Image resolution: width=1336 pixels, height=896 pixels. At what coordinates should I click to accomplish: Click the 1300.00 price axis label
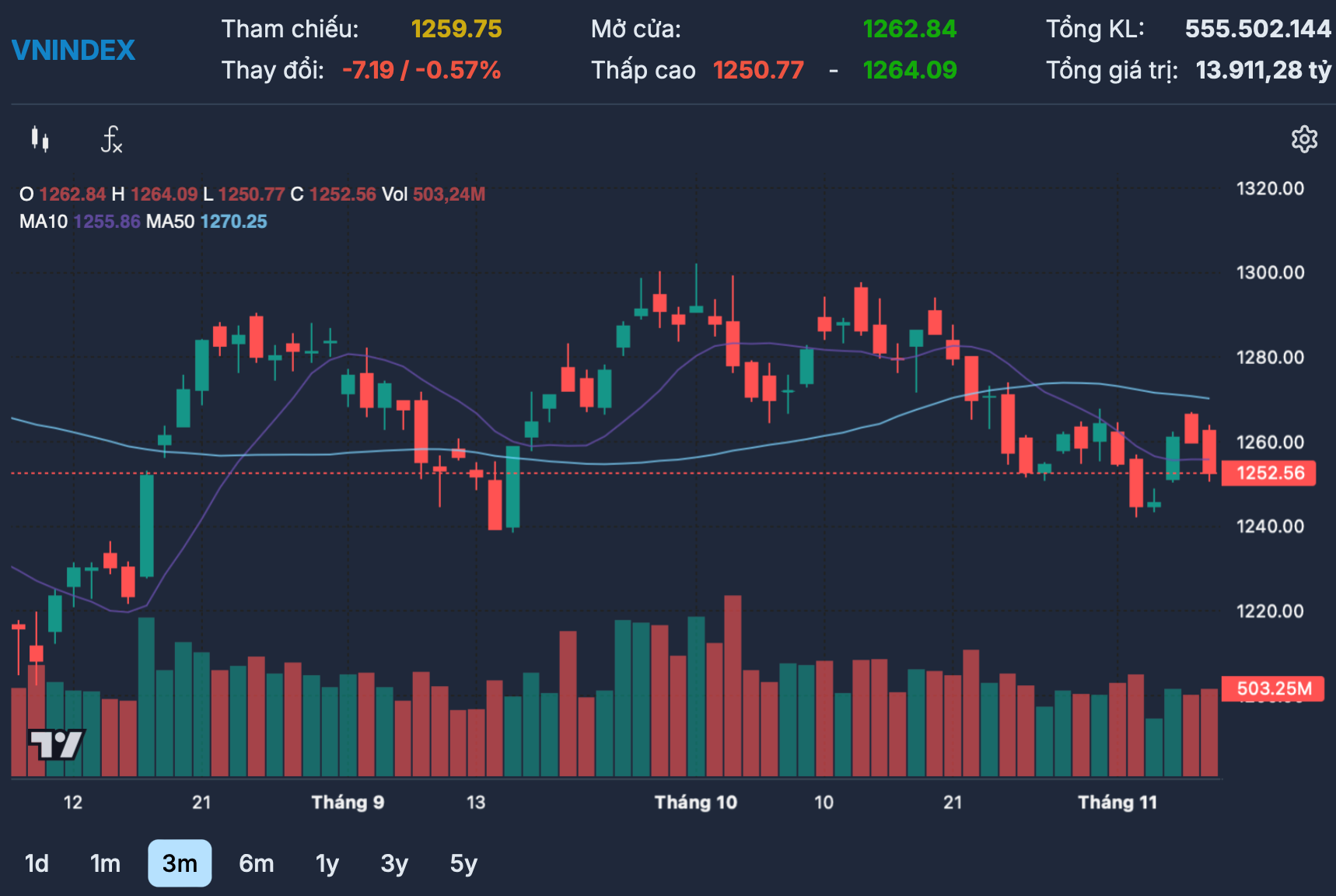click(x=1270, y=272)
